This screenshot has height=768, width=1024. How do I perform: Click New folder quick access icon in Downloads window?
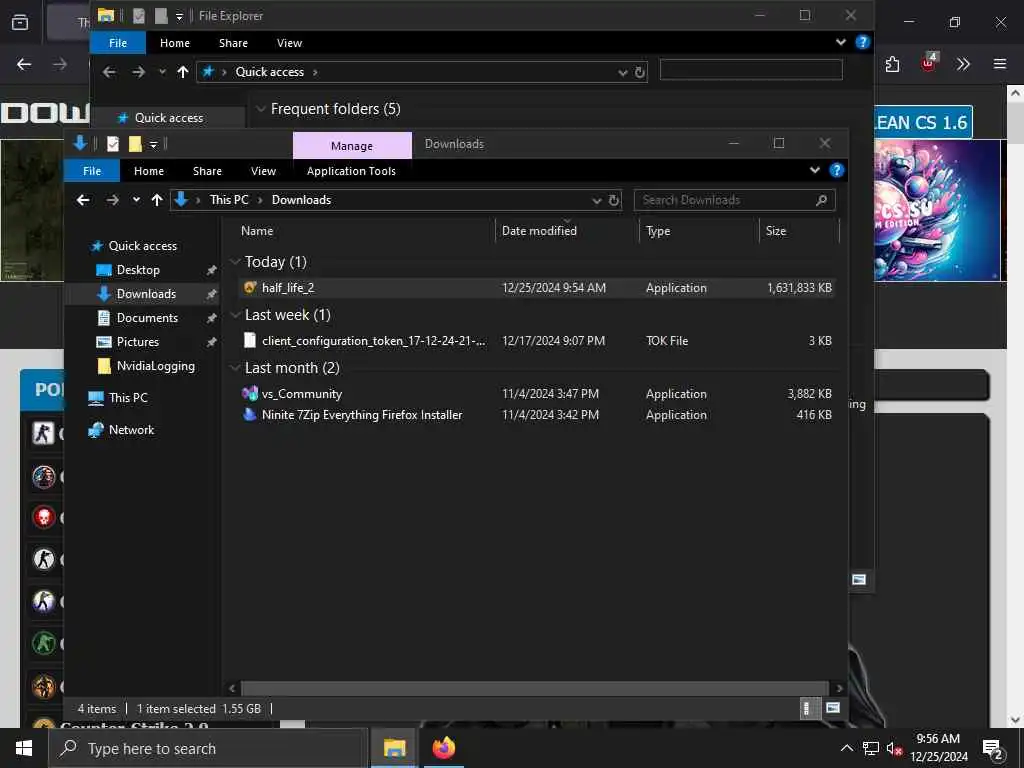coord(135,144)
